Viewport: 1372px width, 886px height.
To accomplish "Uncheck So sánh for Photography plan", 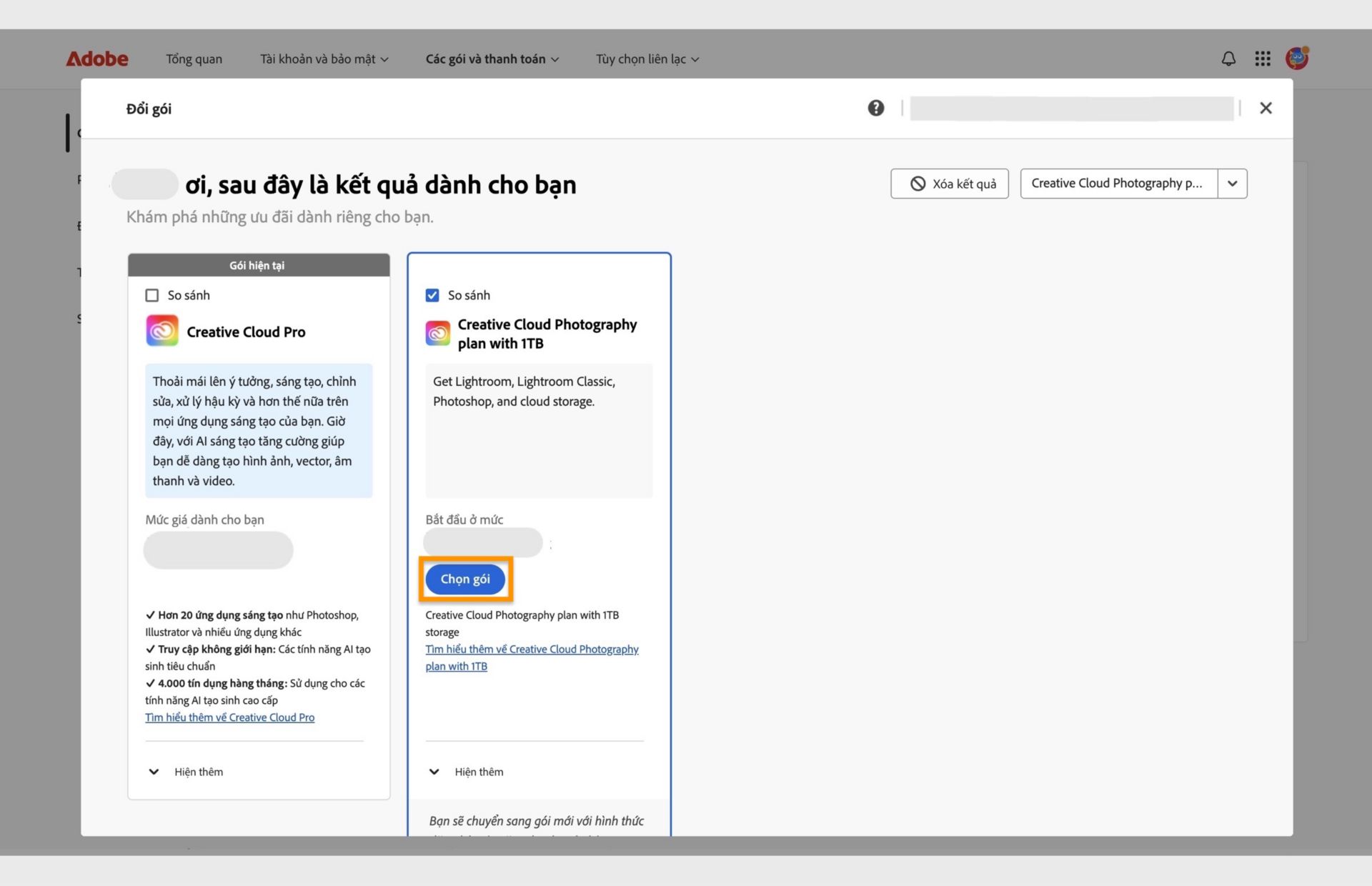I will 432,295.
